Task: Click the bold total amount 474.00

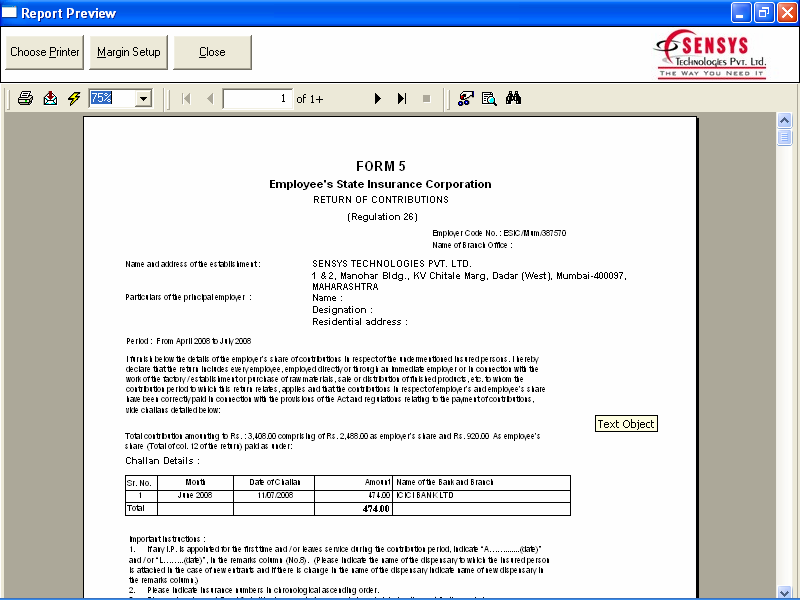Action: tap(376, 509)
